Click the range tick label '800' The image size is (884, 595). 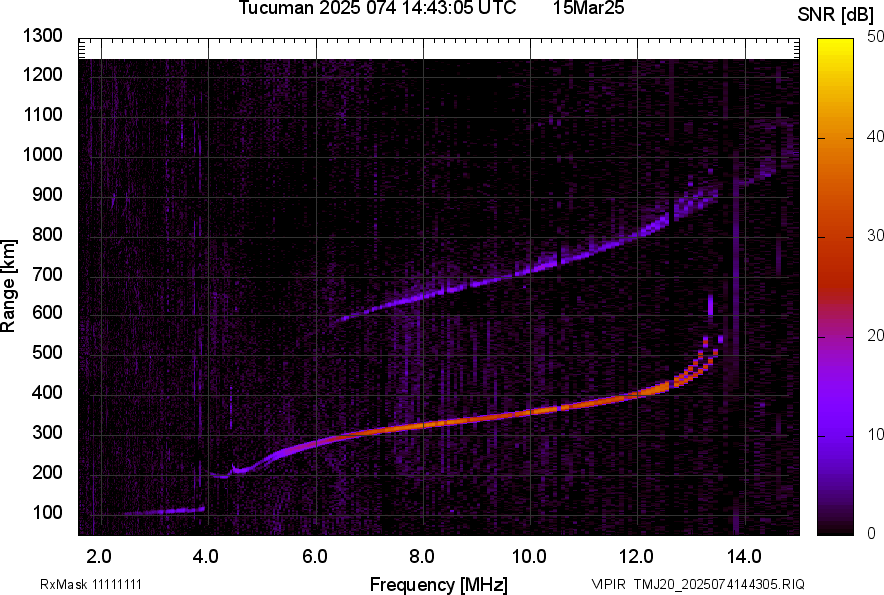pyautogui.click(x=47, y=234)
